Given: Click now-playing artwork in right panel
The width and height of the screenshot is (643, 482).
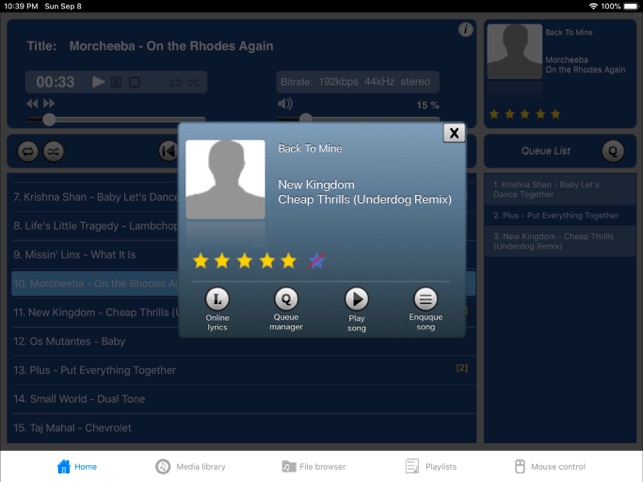Looking at the screenshot, I should pyautogui.click(x=515, y=51).
